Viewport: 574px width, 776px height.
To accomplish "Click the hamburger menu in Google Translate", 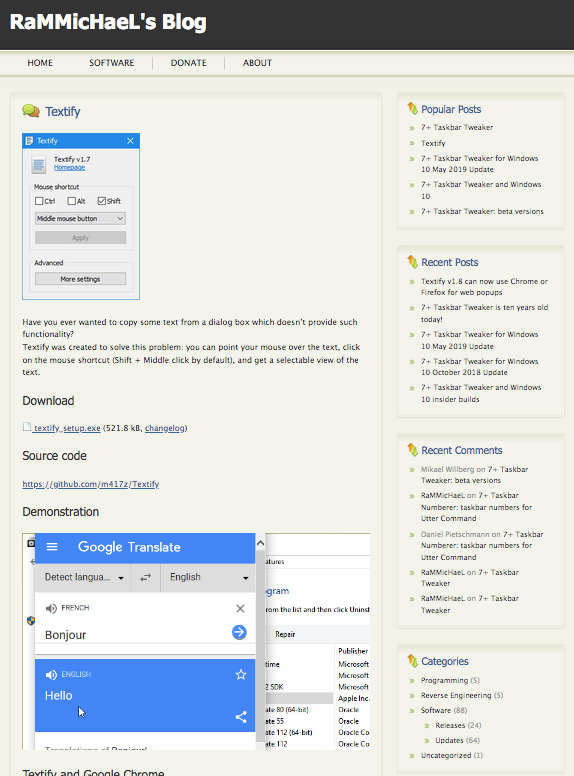I will point(52,547).
